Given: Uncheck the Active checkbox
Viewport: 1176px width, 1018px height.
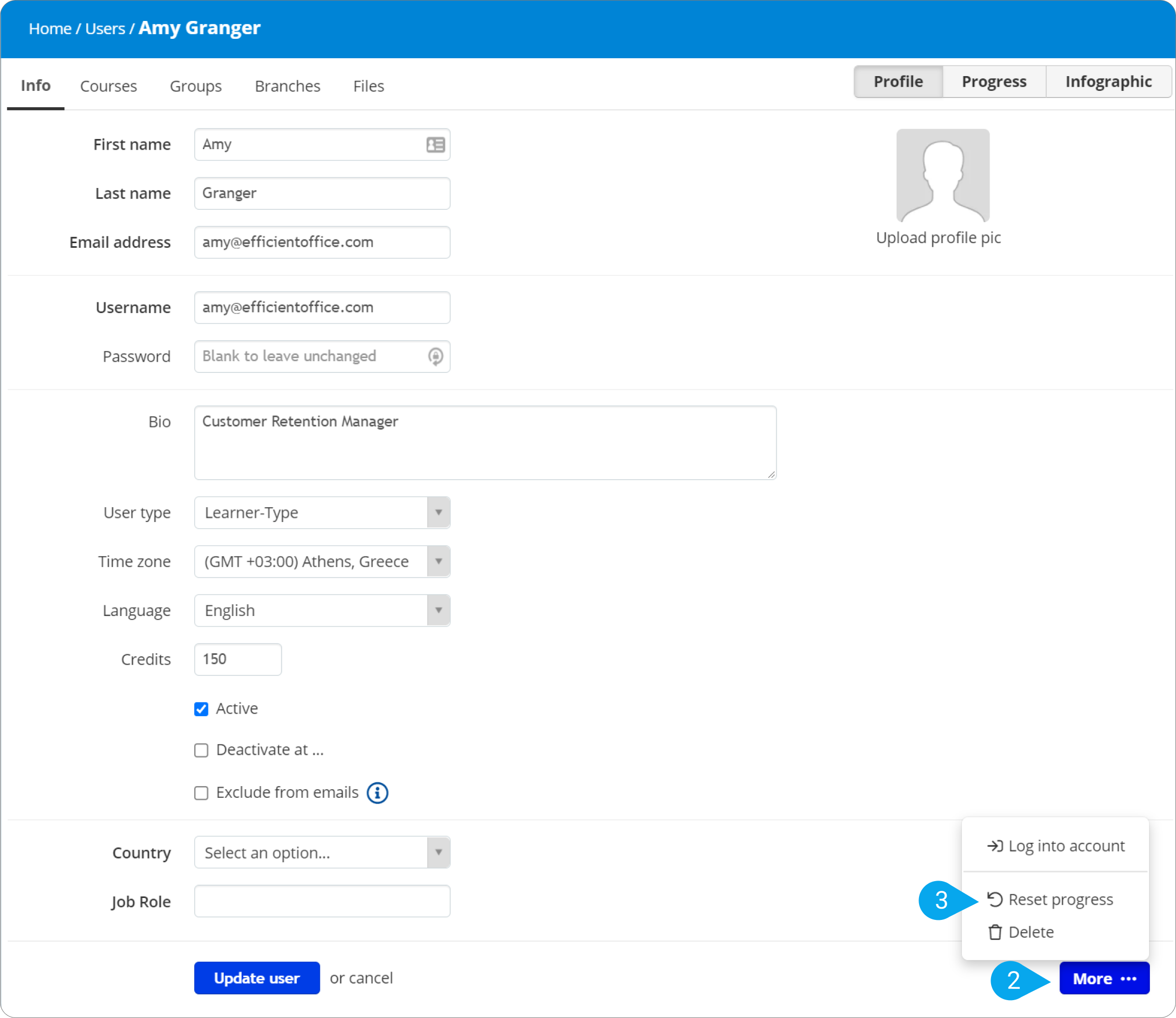Looking at the screenshot, I should (201, 709).
